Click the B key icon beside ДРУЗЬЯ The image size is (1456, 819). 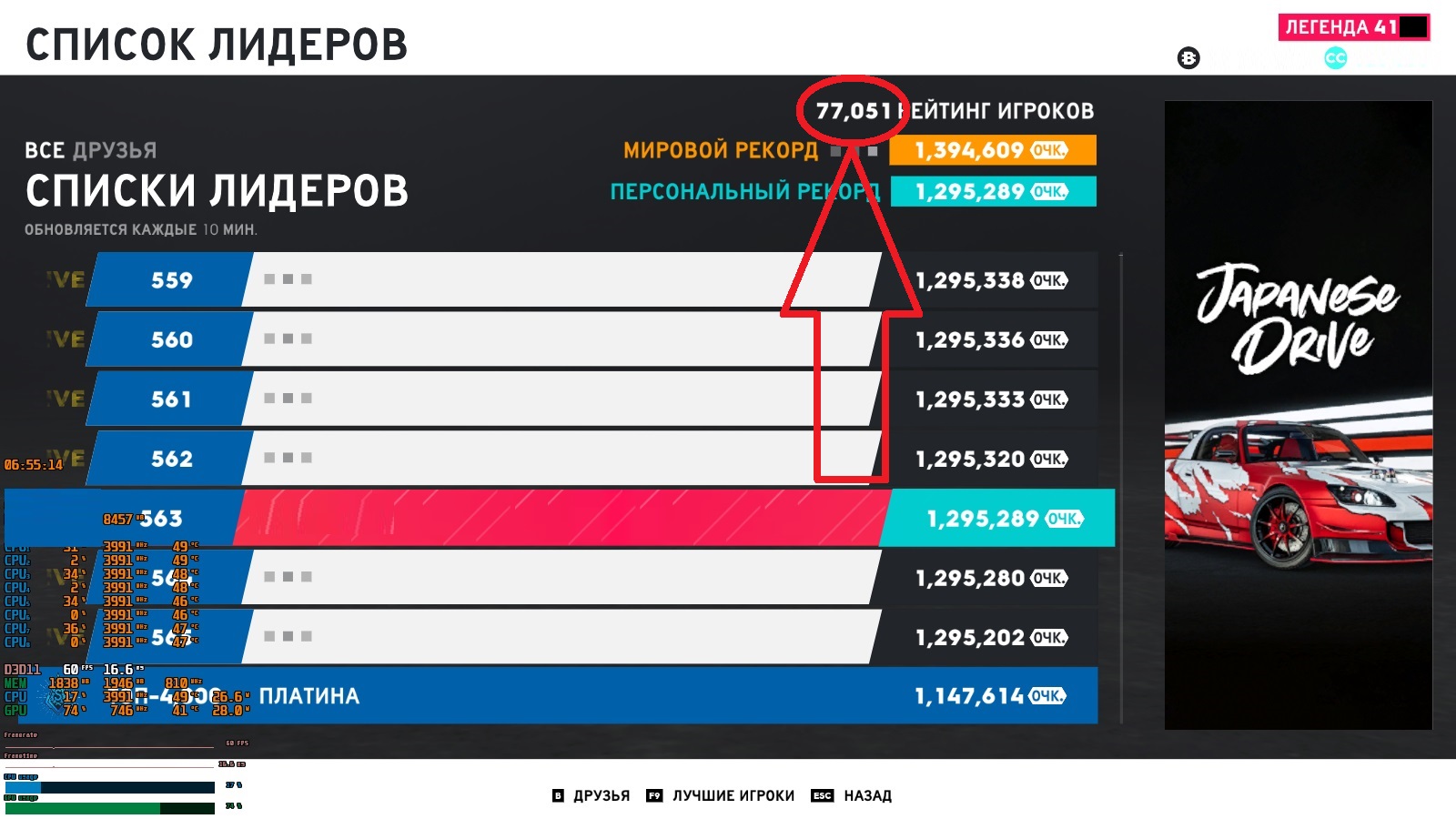click(x=558, y=795)
